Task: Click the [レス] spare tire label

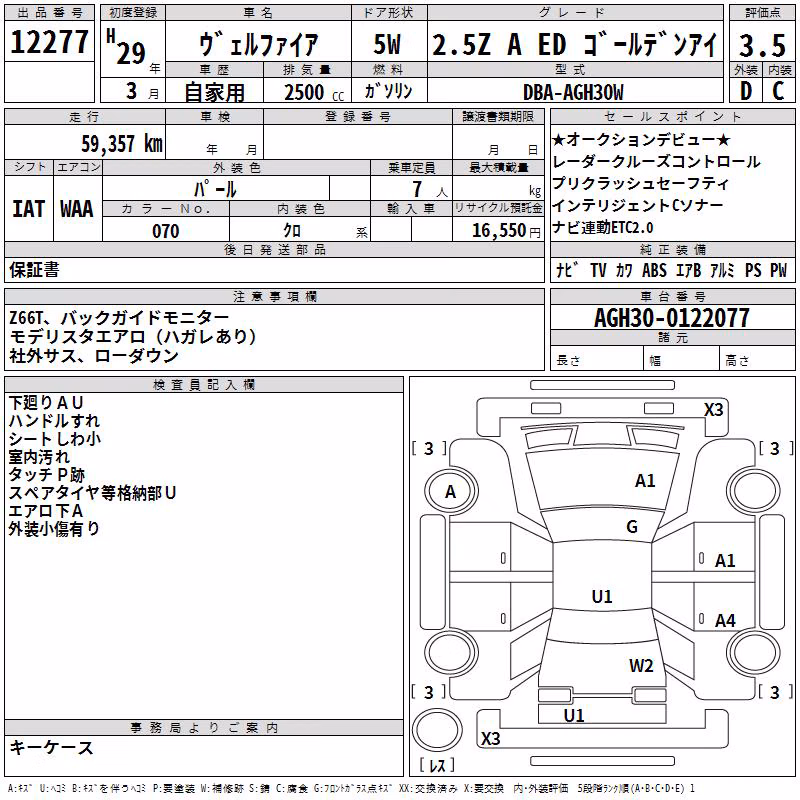Action: (x=438, y=765)
